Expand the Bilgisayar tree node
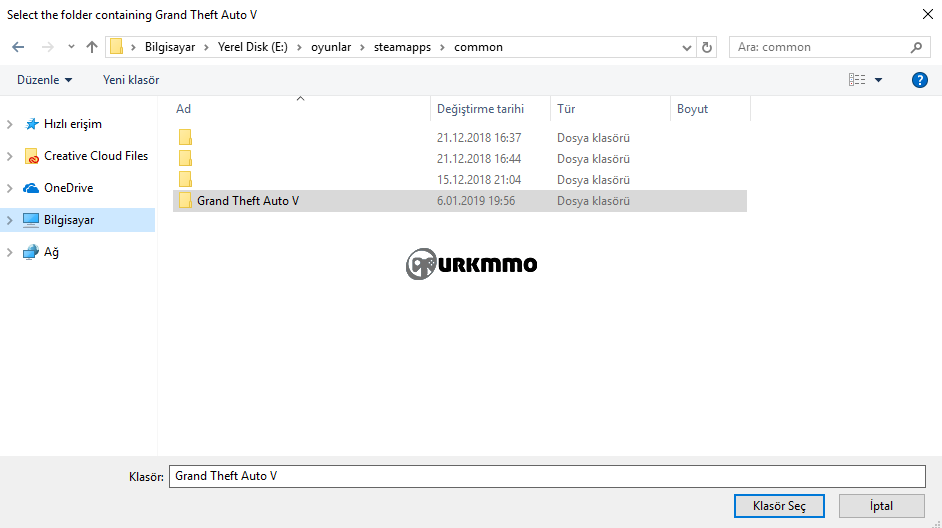 pos(10,220)
